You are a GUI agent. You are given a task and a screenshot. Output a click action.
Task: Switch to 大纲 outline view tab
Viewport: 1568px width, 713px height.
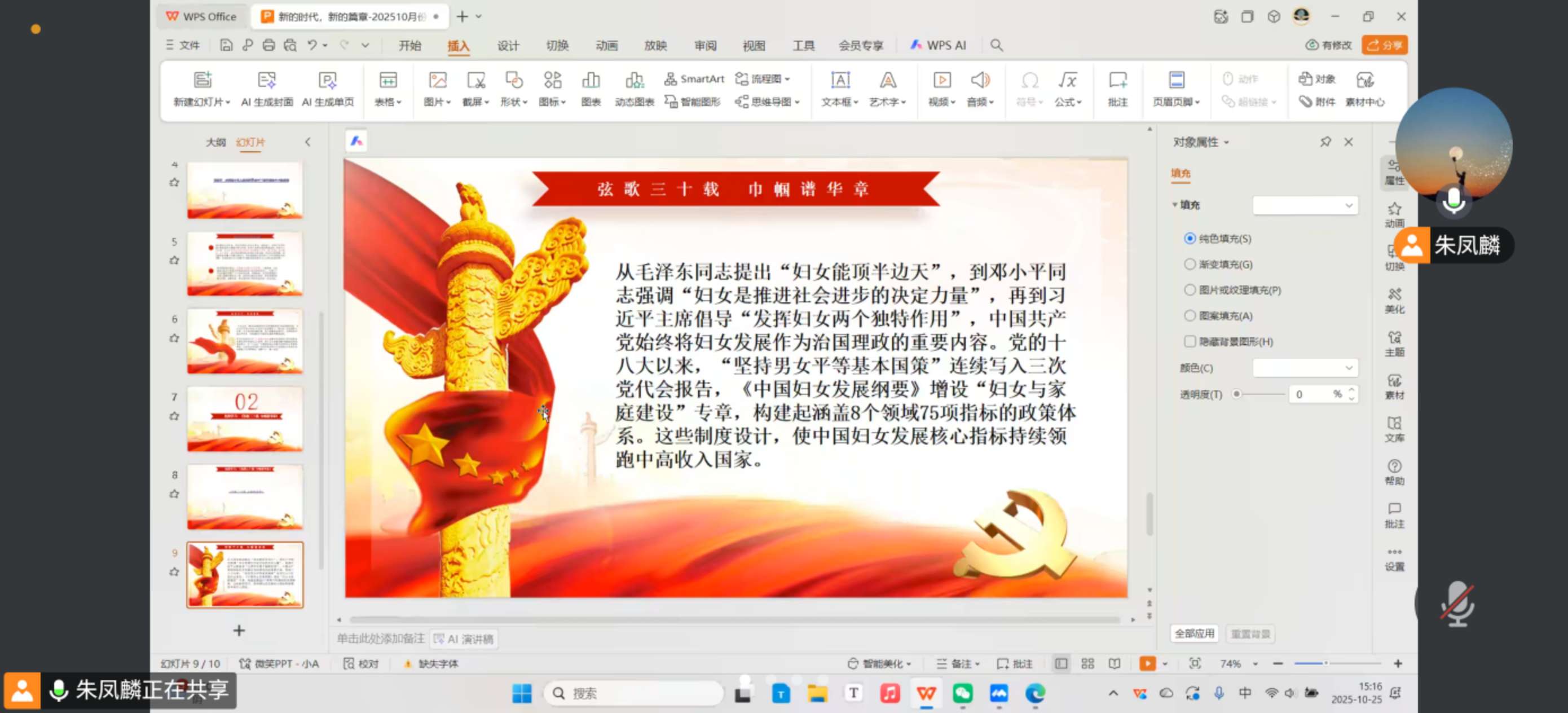pyautogui.click(x=215, y=142)
